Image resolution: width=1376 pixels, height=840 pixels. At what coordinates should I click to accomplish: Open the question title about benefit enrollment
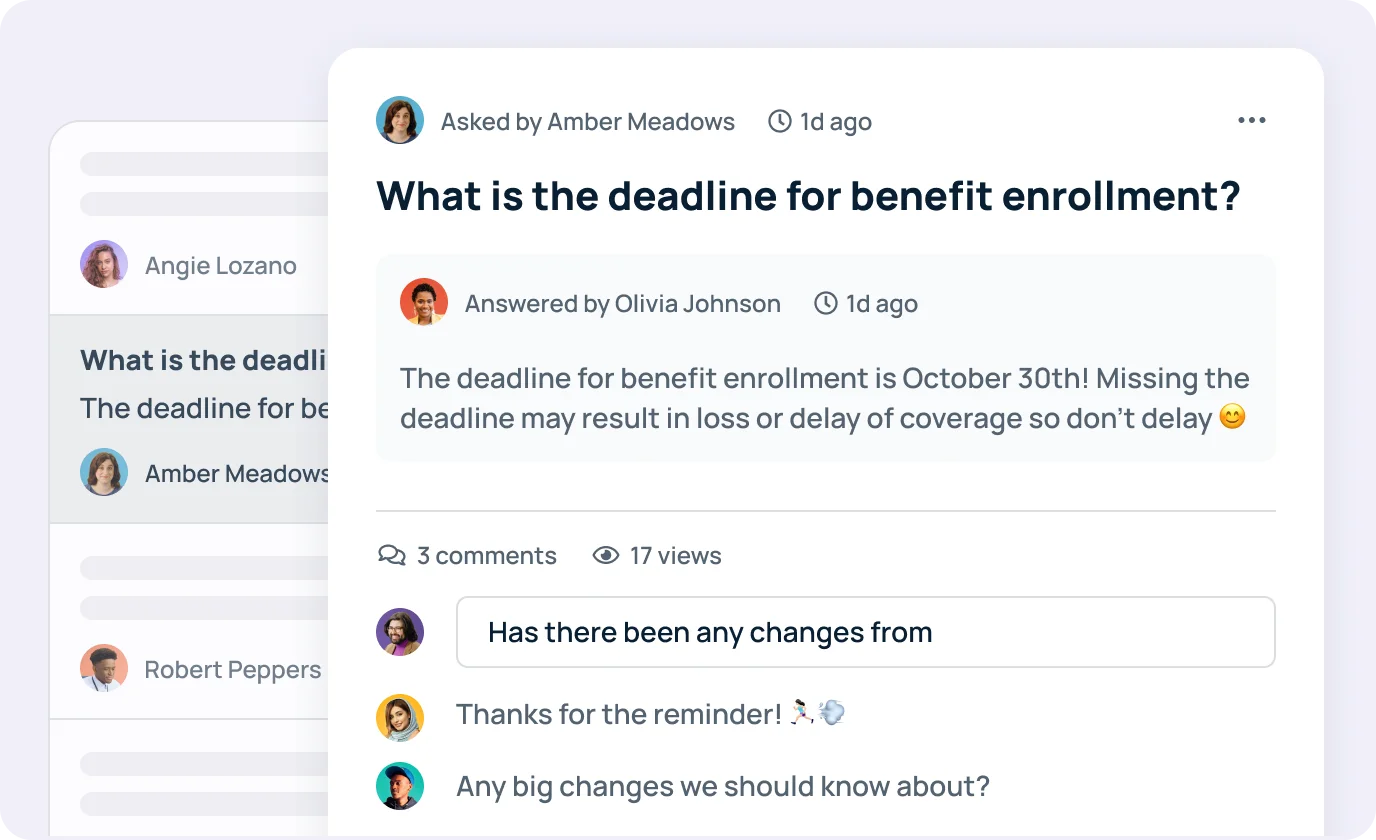click(x=806, y=196)
